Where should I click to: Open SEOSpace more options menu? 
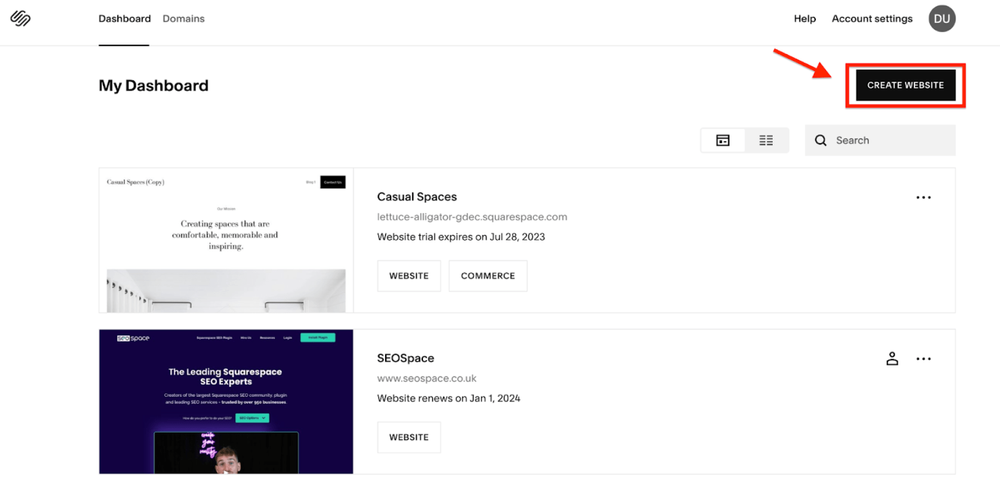coord(923,359)
